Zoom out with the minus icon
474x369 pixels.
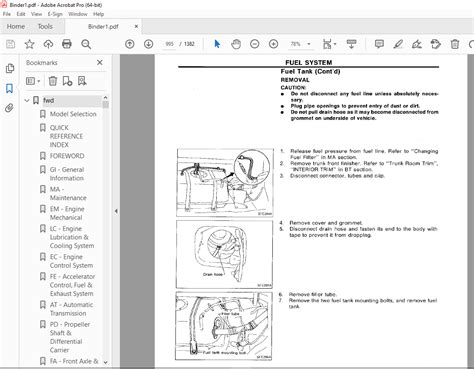tap(255, 44)
